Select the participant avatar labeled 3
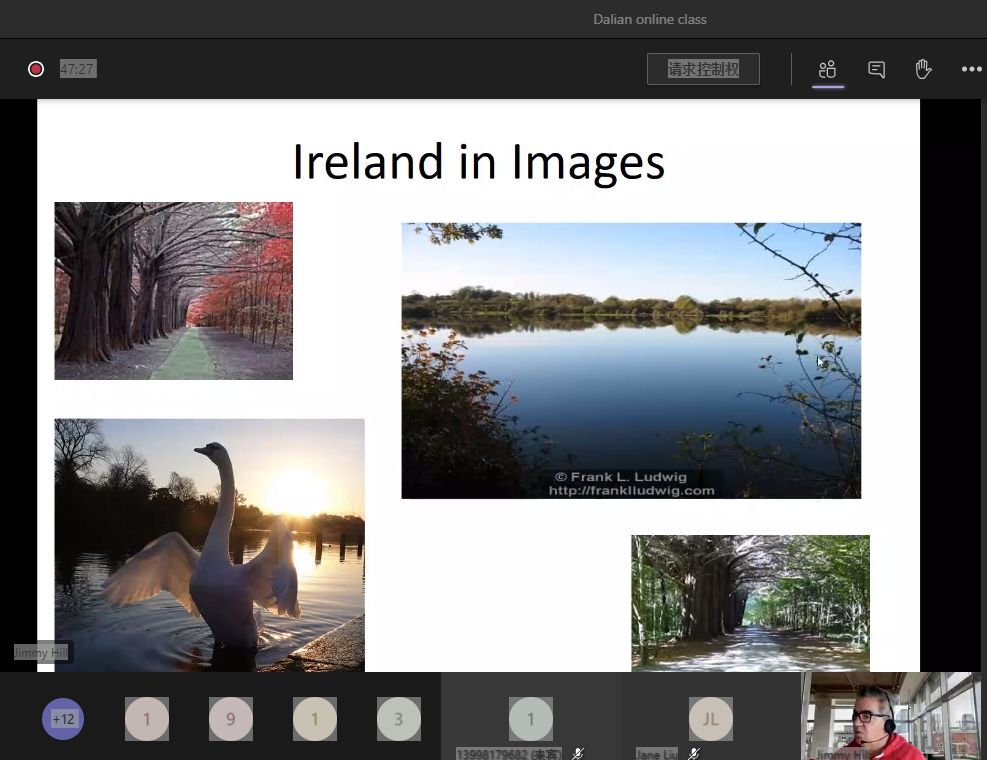The width and height of the screenshot is (987, 760). click(x=398, y=718)
